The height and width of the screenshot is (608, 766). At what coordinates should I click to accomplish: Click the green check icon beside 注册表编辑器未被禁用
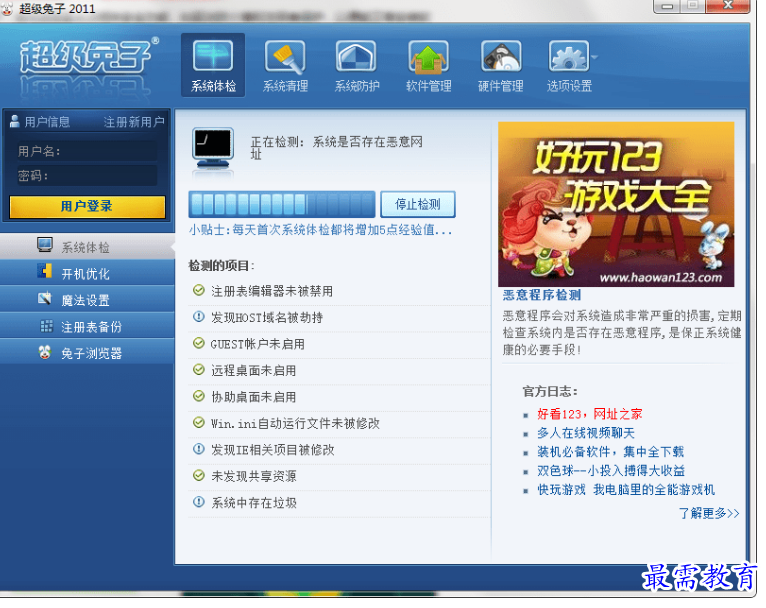tap(199, 291)
